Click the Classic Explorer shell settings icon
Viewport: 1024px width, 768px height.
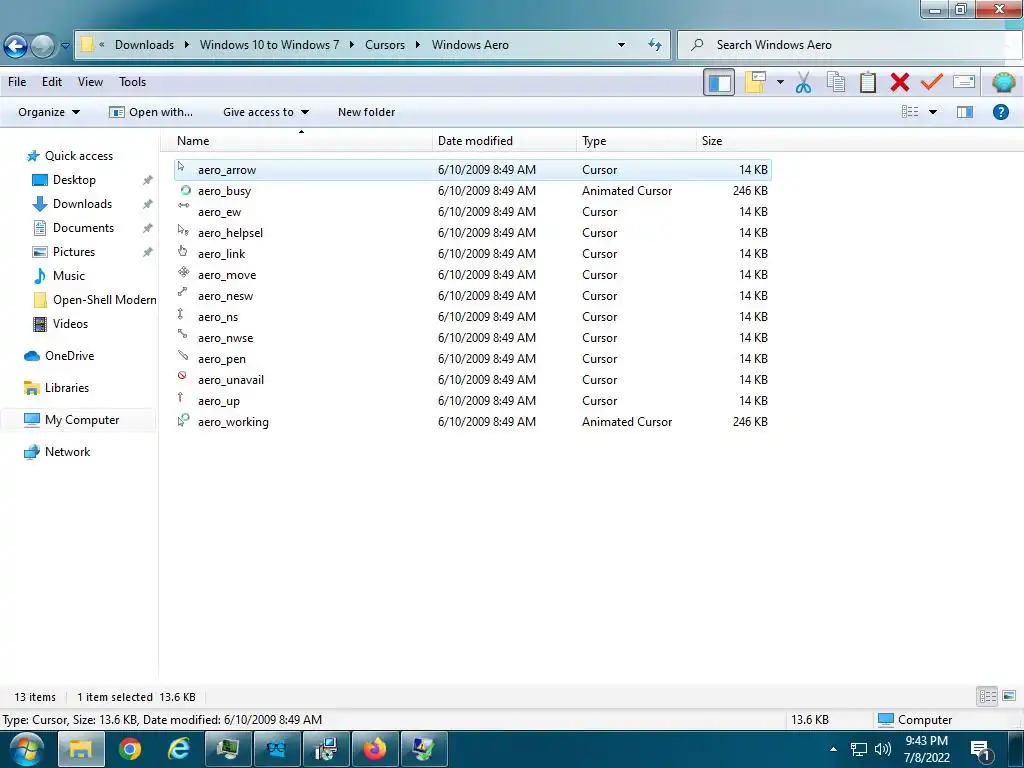[1003, 82]
